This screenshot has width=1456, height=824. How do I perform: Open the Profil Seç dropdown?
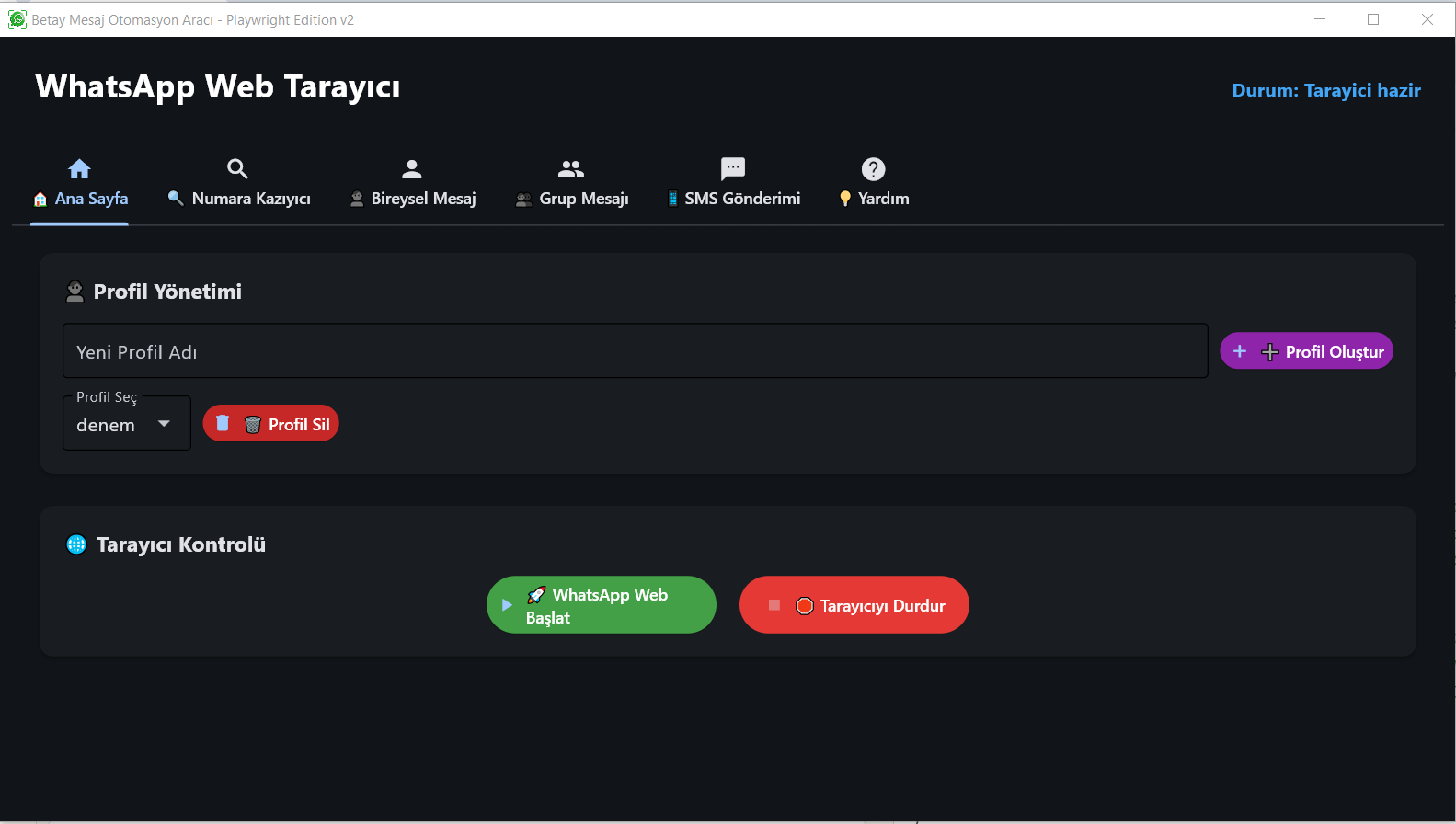coord(126,423)
